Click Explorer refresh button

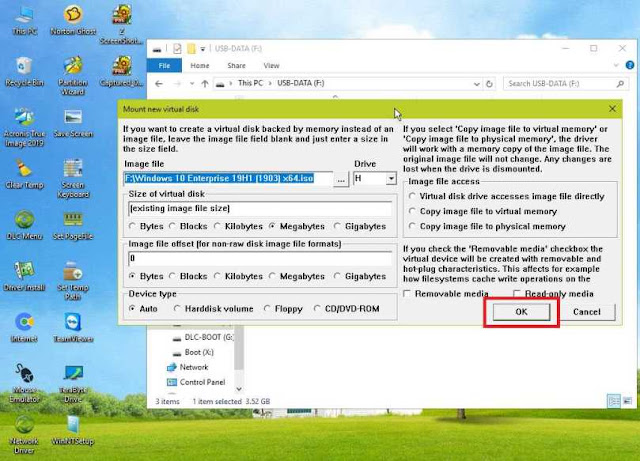[x=489, y=84]
